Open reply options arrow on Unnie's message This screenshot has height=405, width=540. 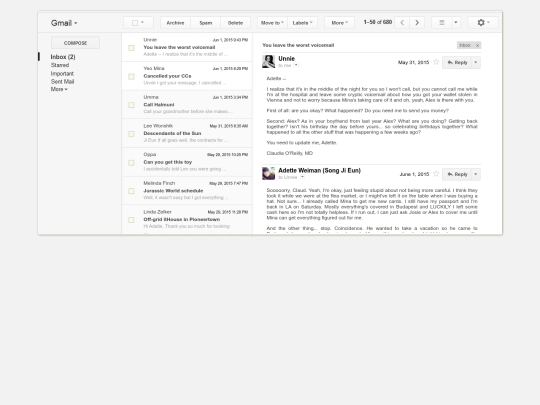(476, 62)
